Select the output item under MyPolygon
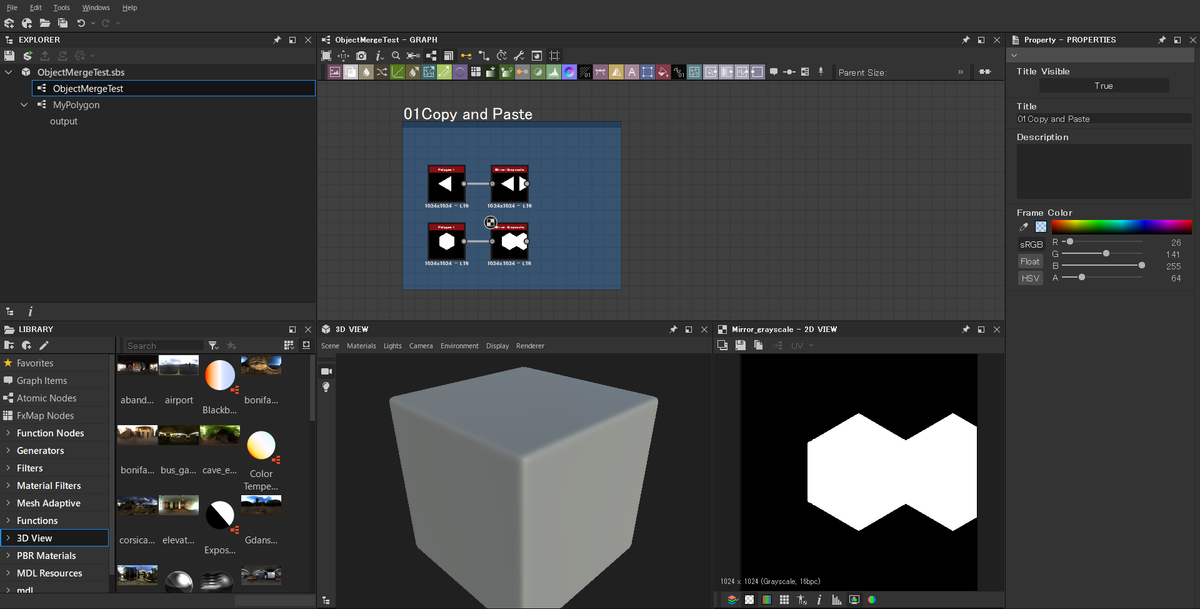Viewport: 1200px width, 609px height. 63,121
